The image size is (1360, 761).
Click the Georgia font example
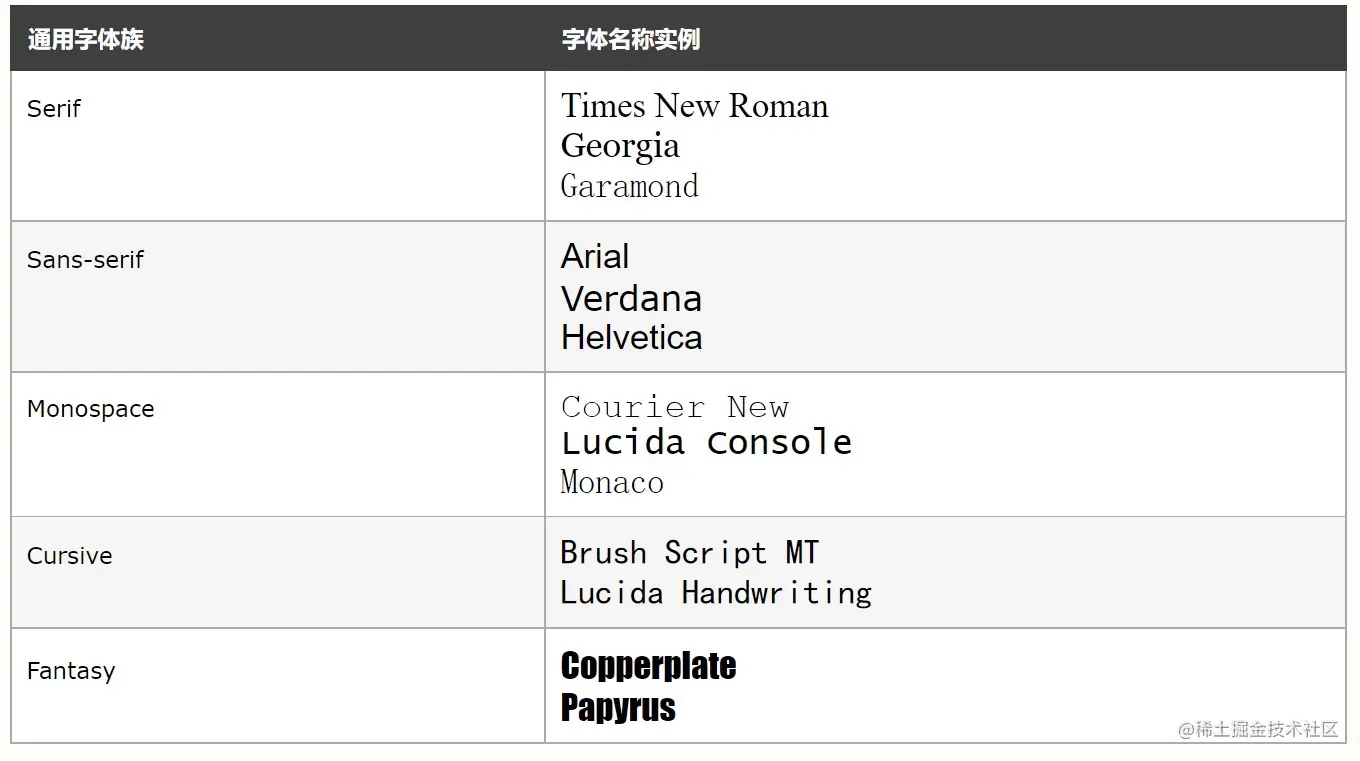click(620, 146)
